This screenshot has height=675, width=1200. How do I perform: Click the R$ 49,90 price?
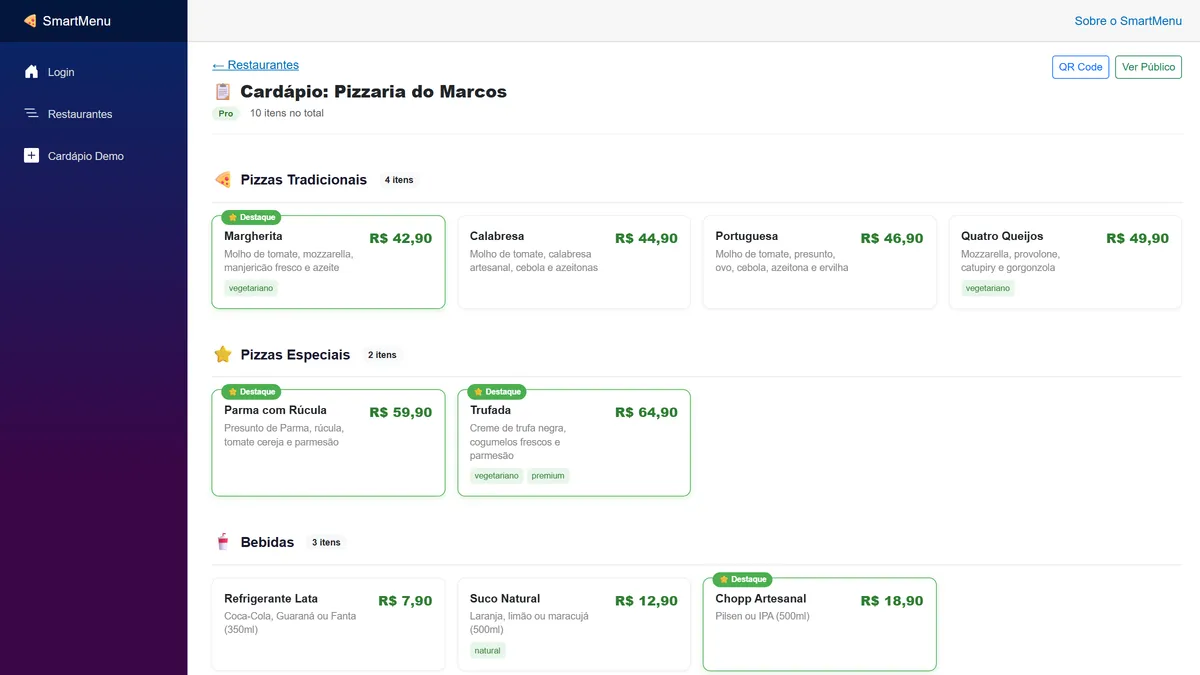pos(1137,238)
